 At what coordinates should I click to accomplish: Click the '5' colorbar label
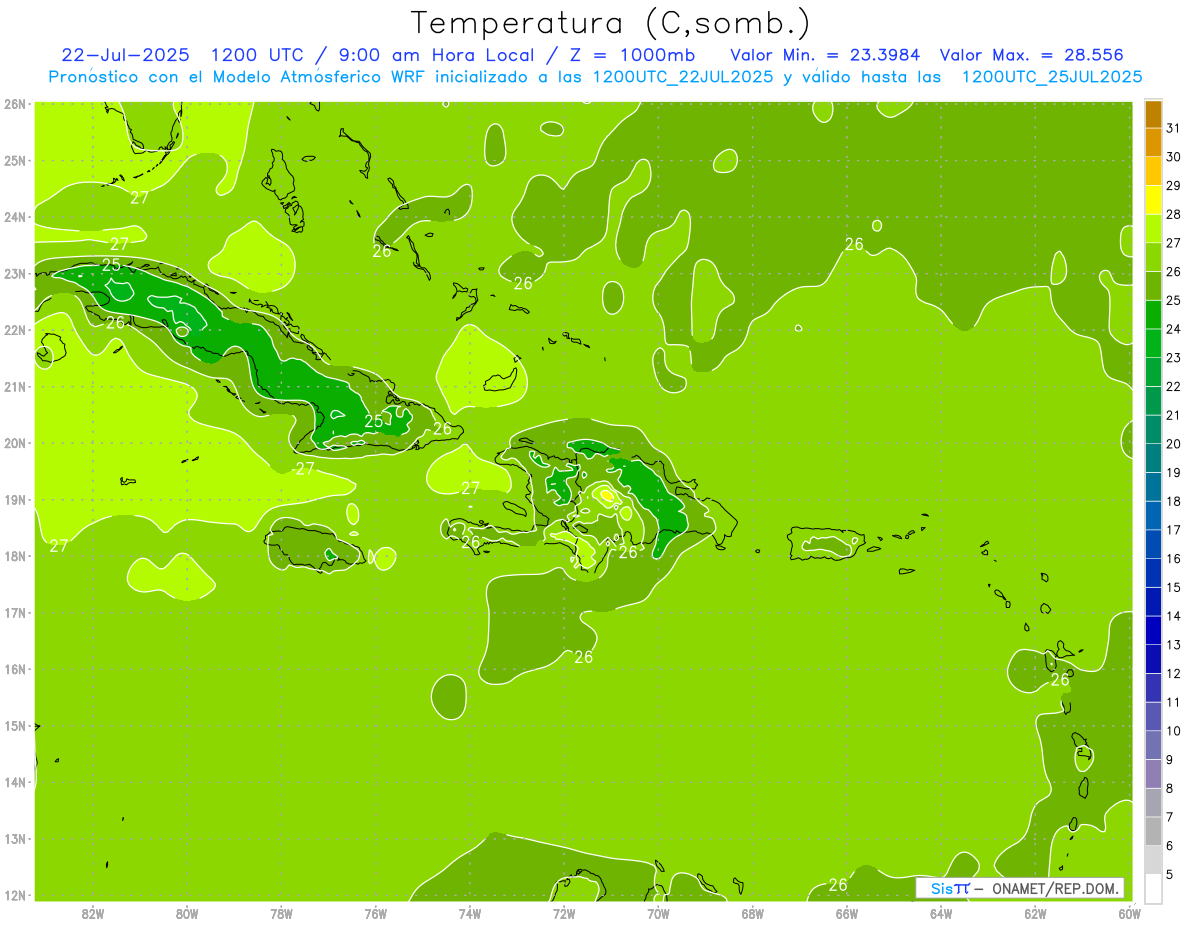[1171, 874]
